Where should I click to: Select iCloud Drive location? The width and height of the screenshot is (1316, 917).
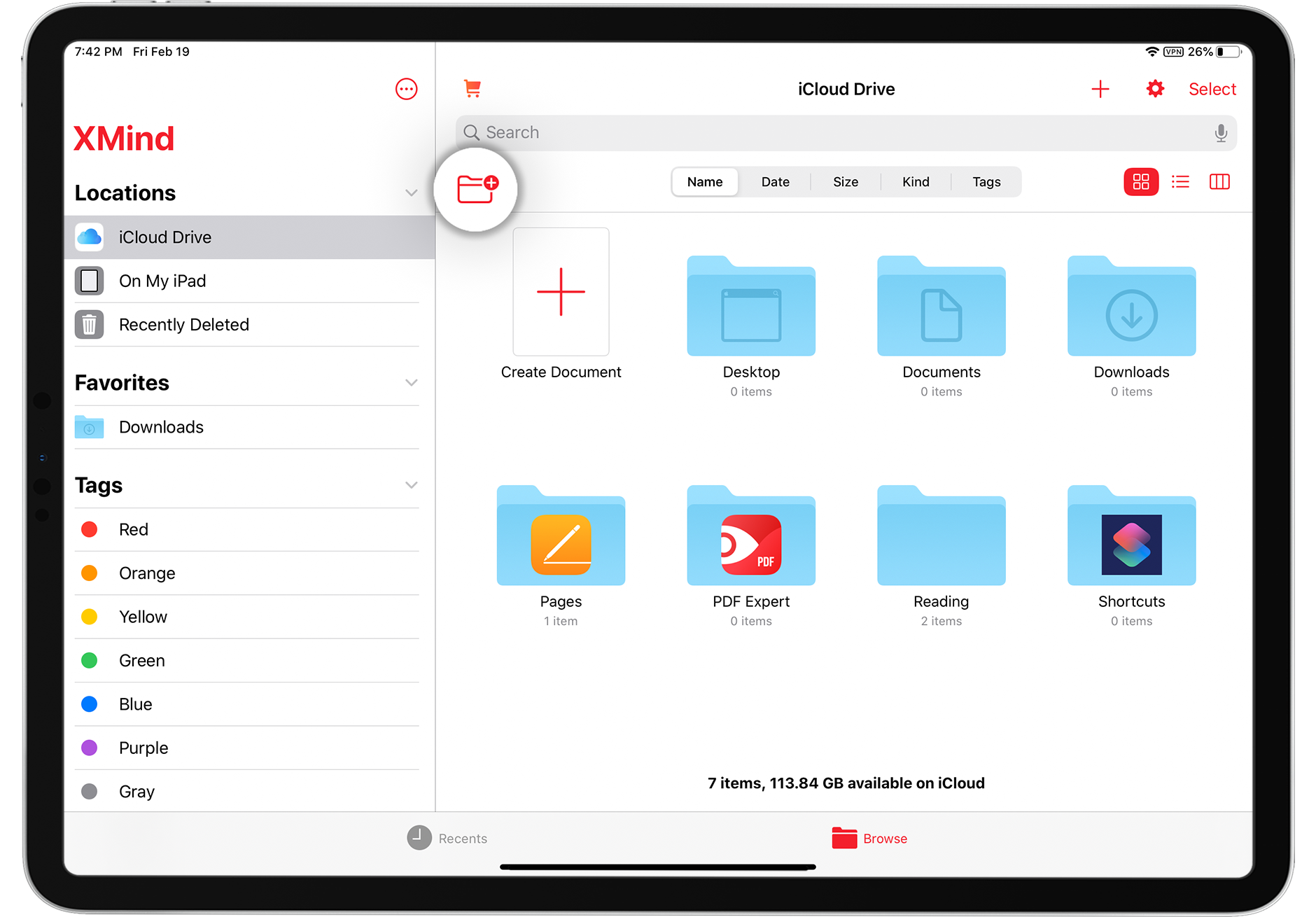coord(249,237)
